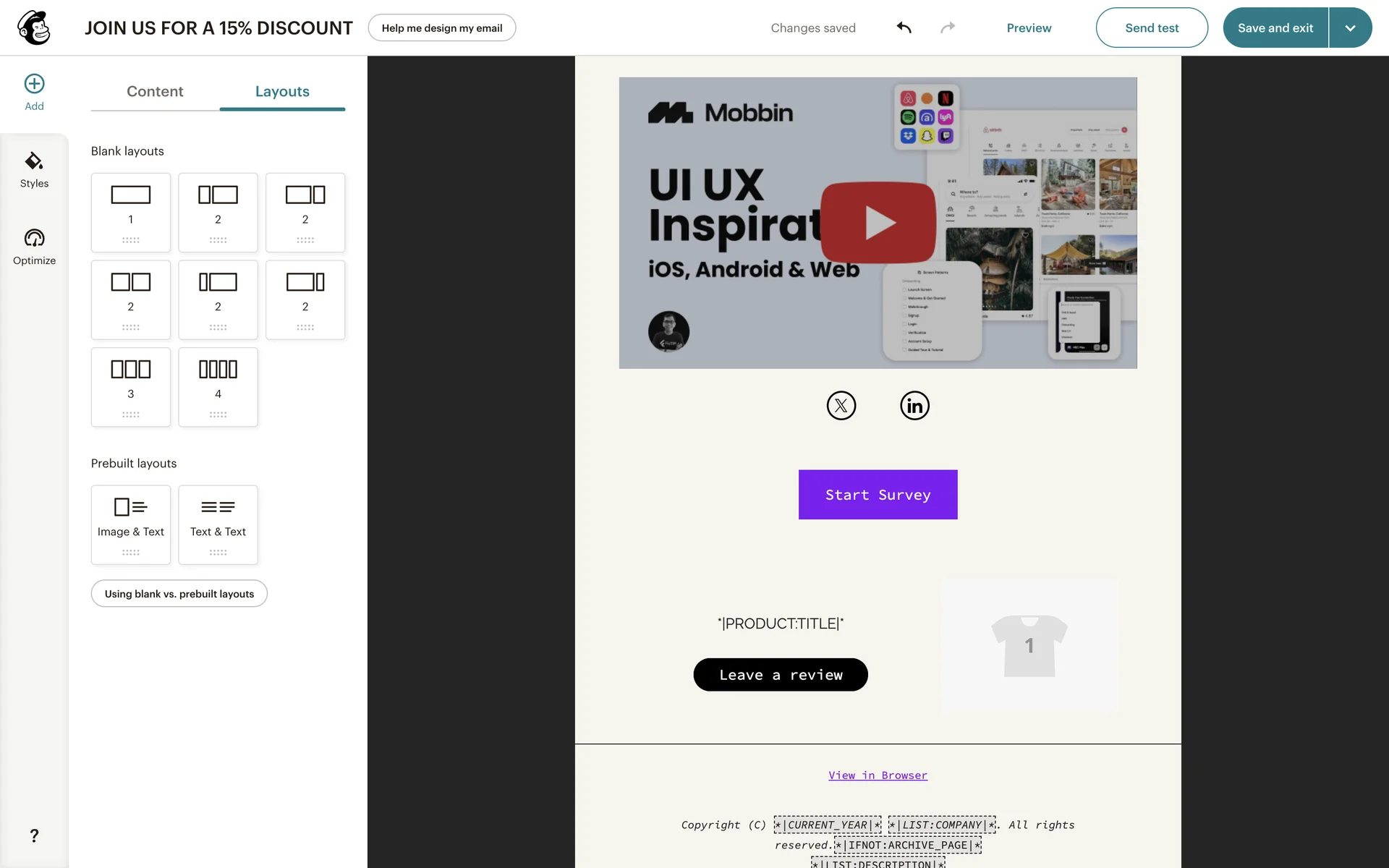1389x868 pixels.
Task: Undo the last change
Action: click(904, 27)
